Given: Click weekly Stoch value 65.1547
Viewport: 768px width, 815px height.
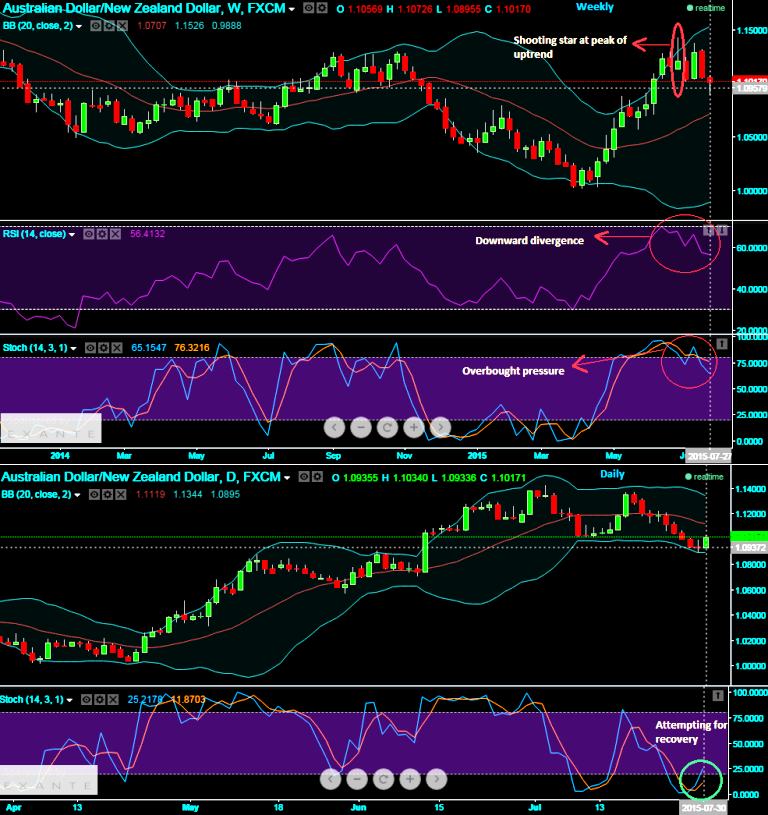Looking at the screenshot, I should click(x=149, y=348).
